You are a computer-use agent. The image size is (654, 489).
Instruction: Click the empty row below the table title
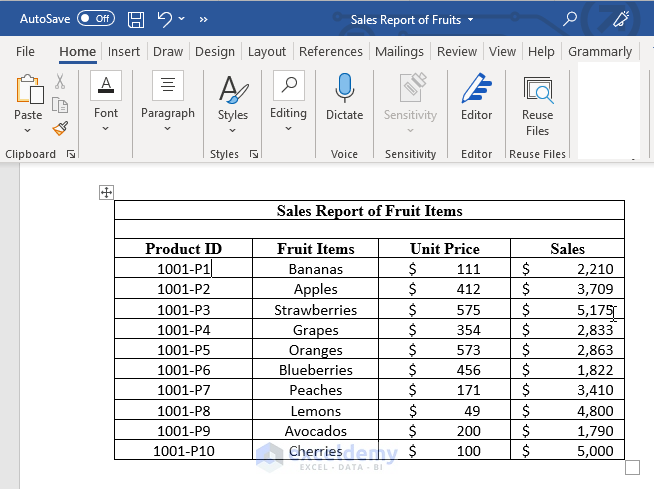[370, 229]
